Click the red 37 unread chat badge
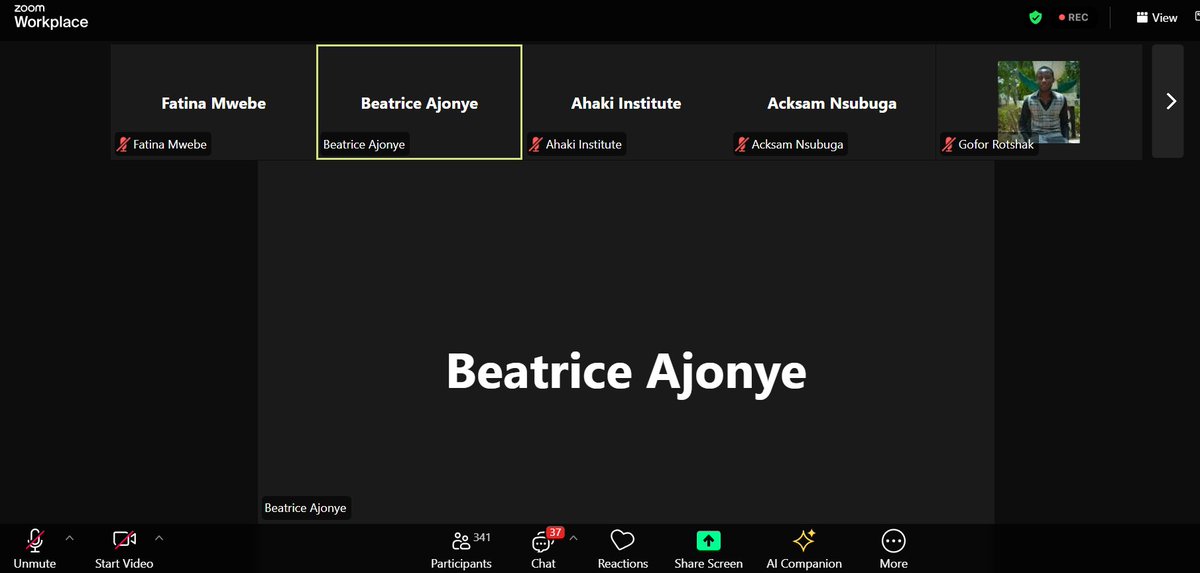This screenshot has height=573, width=1200. 555,532
